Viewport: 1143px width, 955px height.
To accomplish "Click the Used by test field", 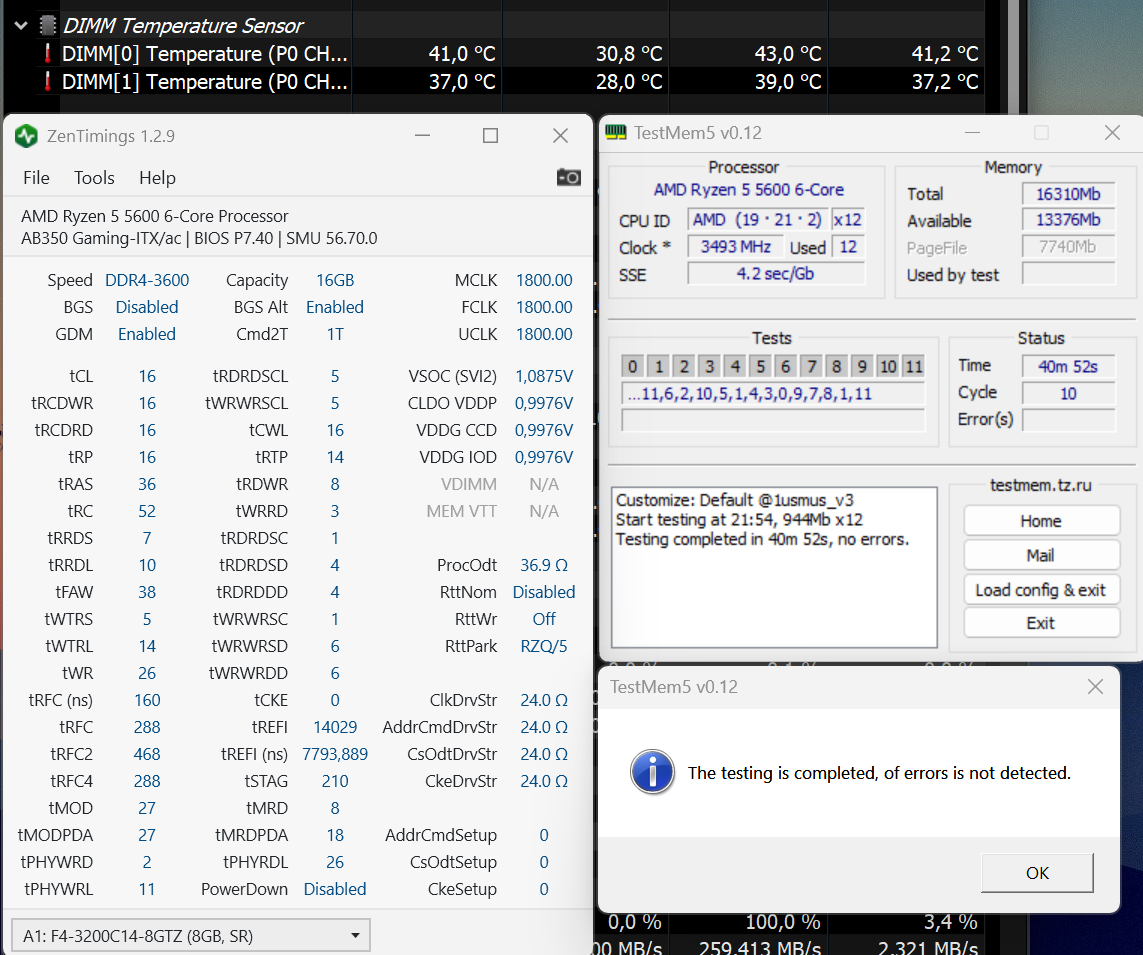I will coord(1069,274).
